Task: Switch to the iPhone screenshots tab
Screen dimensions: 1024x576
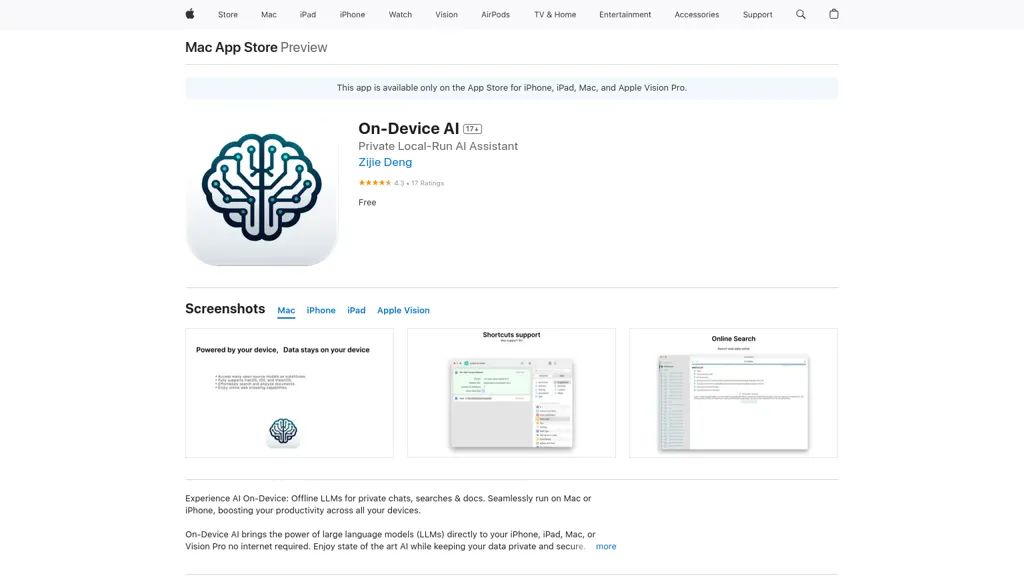Action: pyautogui.click(x=321, y=310)
